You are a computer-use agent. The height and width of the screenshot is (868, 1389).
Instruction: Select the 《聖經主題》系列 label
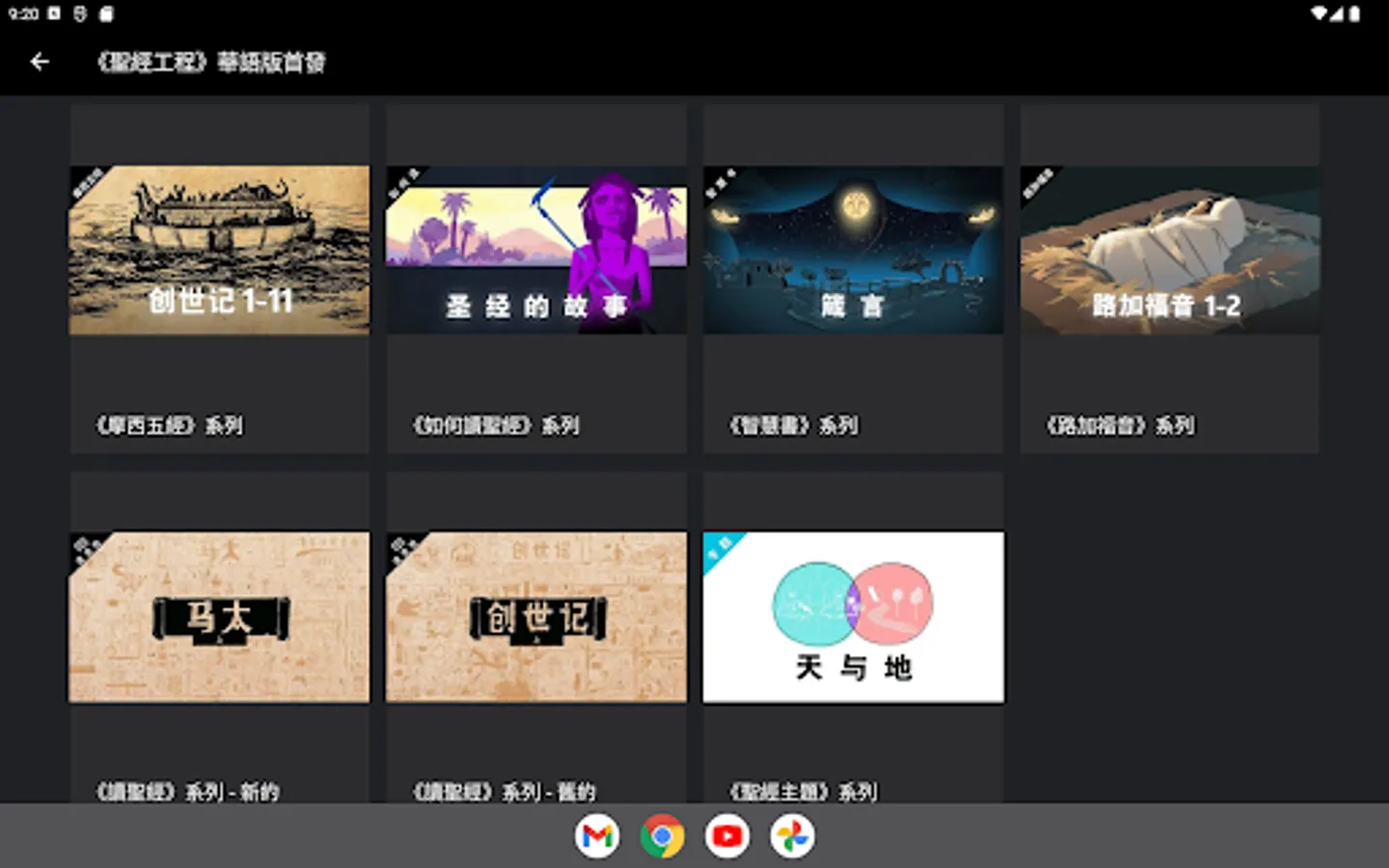[803, 792]
